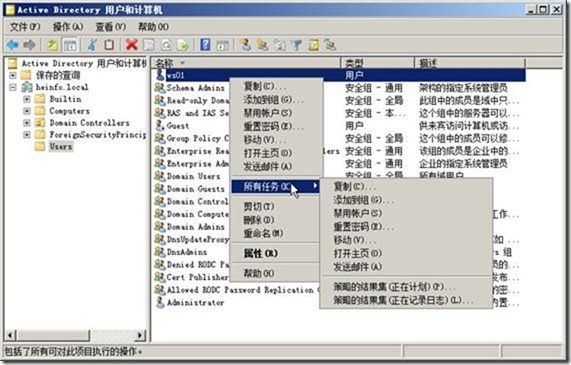
Task: Click the heinfo.local domain icon
Action: 27,87
